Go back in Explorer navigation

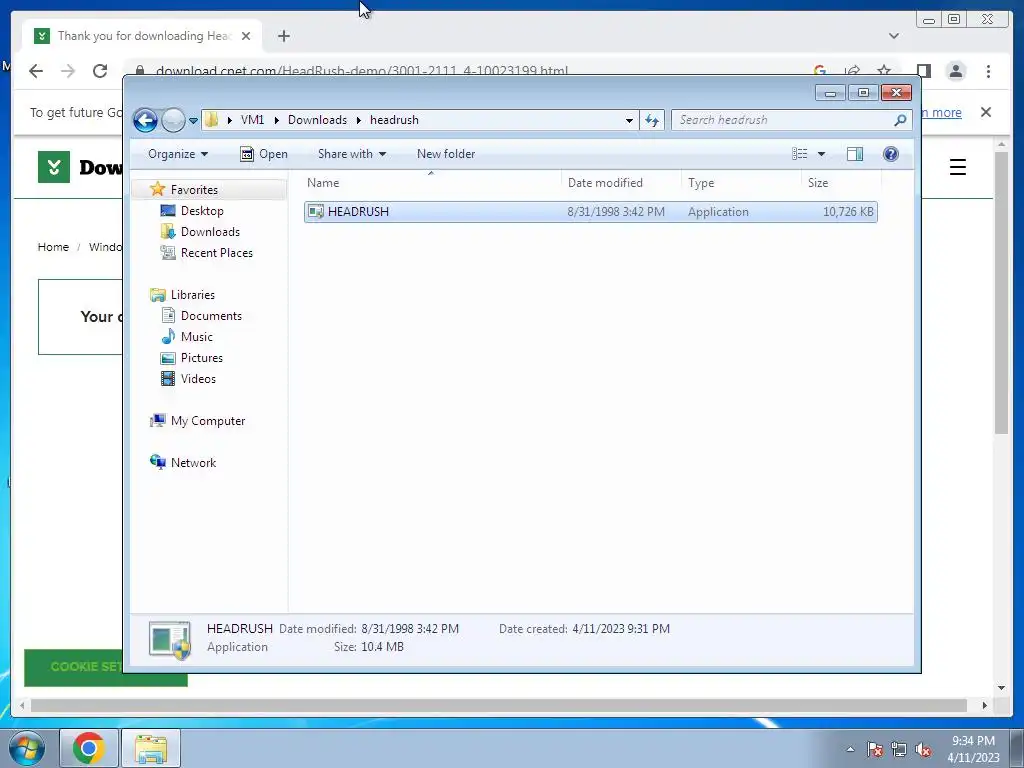pos(145,120)
